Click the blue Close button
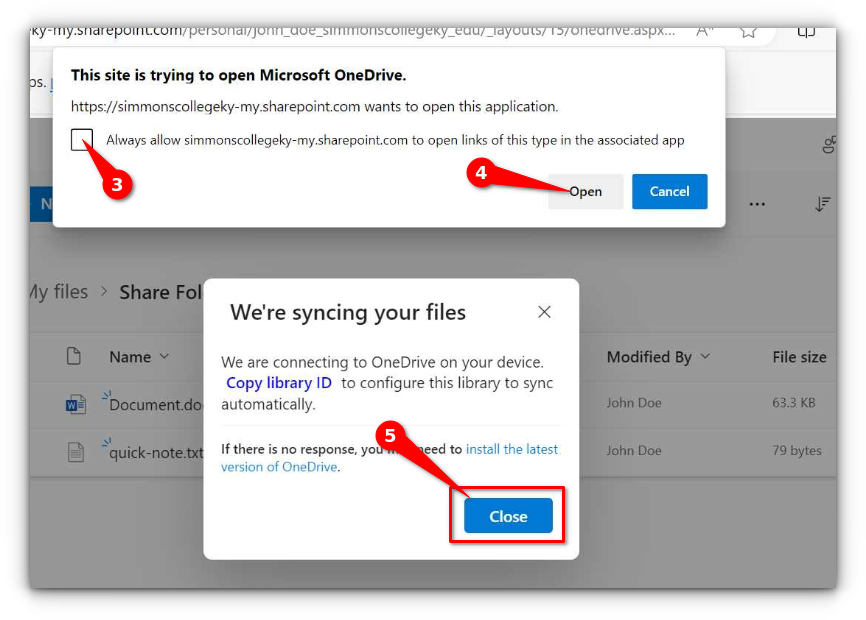The height and width of the screenshot is (620, 866). pyautogui.click(x=508, y=516)
